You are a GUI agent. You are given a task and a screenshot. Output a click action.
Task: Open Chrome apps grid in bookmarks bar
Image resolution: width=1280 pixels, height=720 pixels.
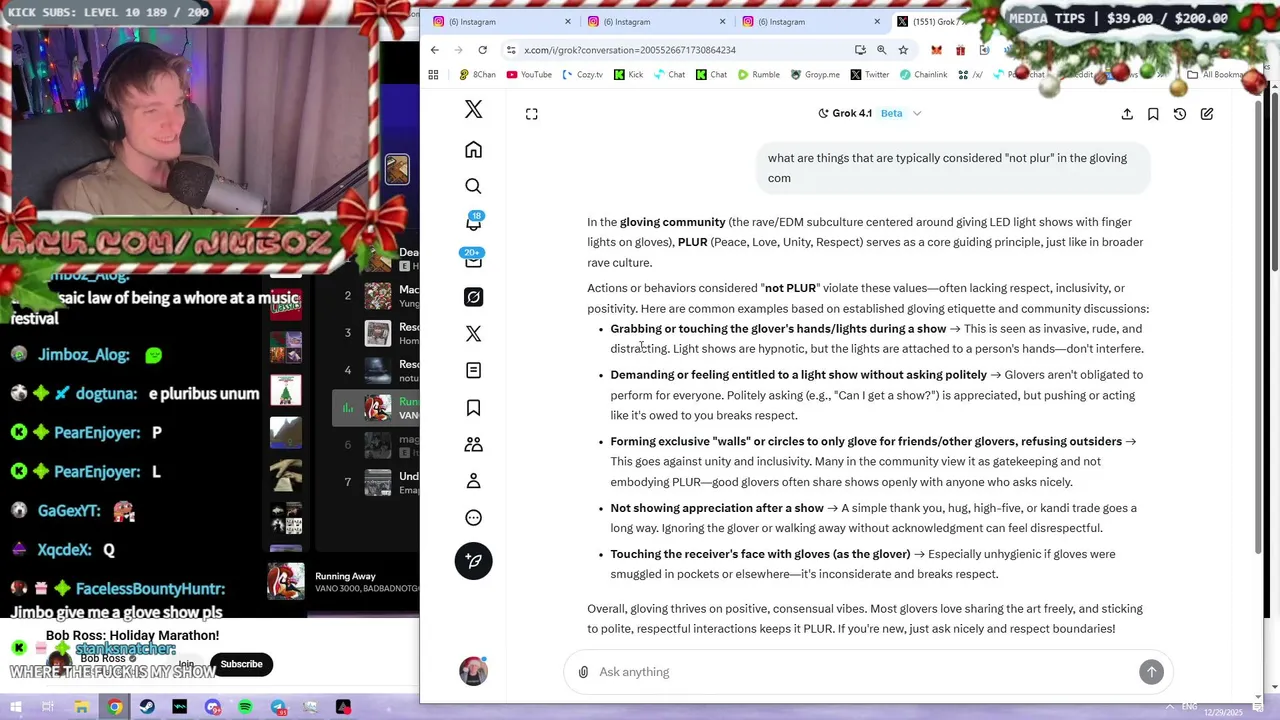[x=433, y=75]
